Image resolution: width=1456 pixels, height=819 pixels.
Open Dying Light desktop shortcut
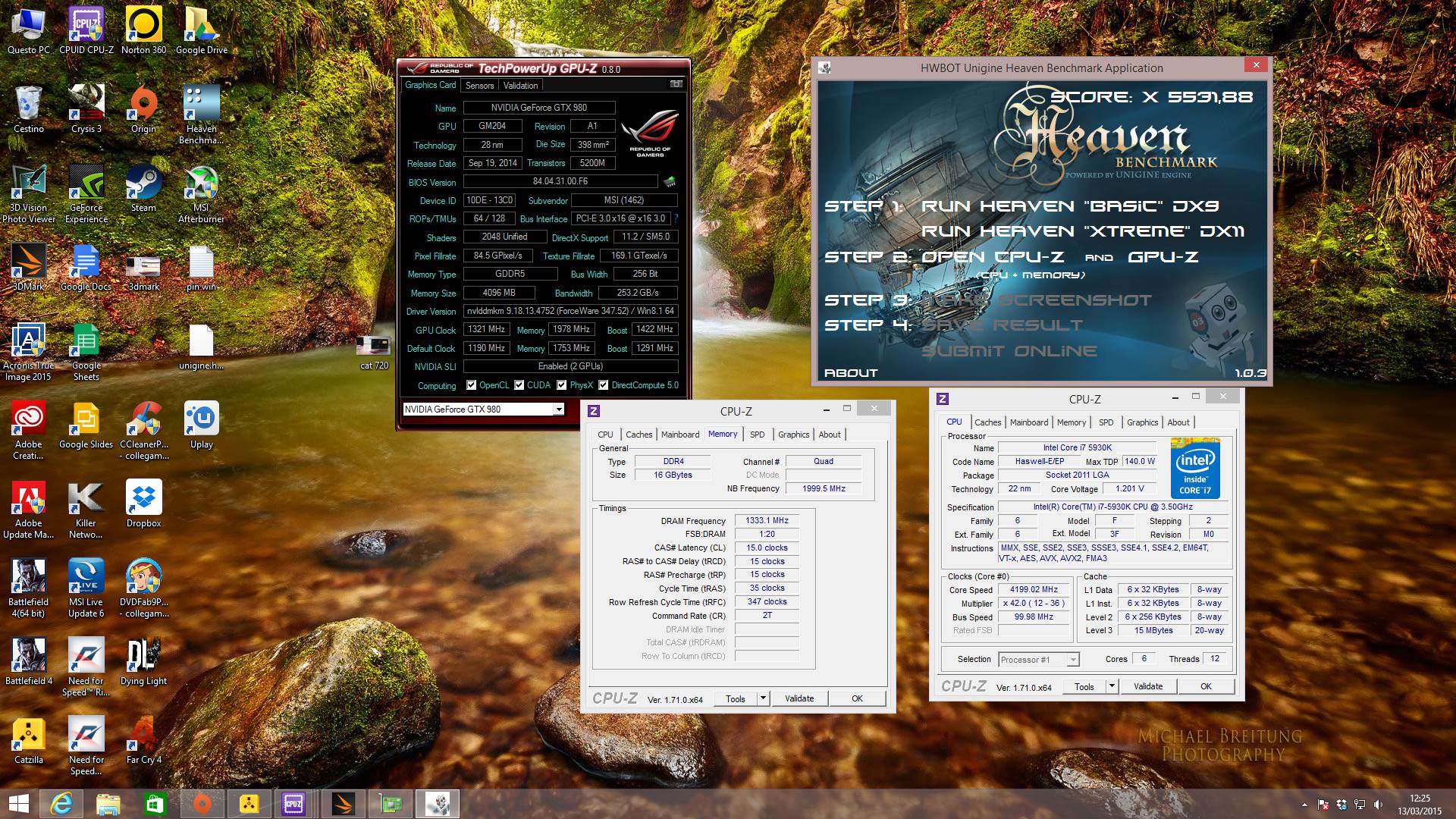tap(143, 661)
